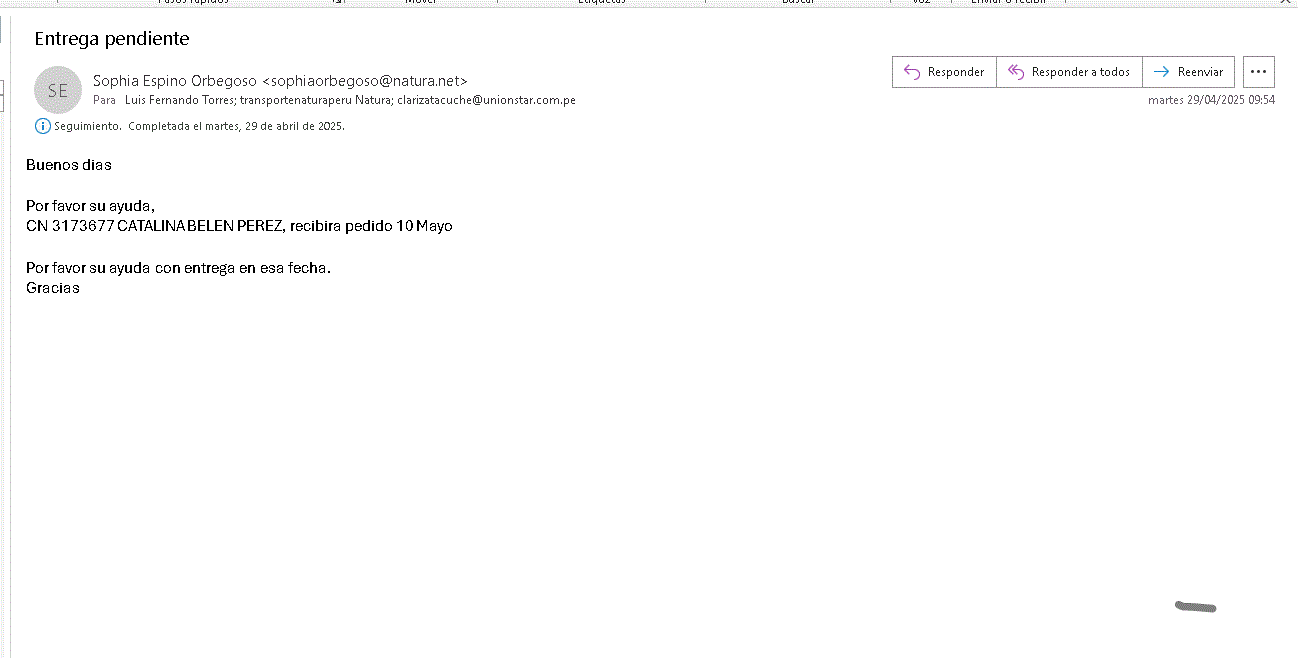Forward the email using Reenviar
Screen dimensions: 1298x658
click(1188, 72)
